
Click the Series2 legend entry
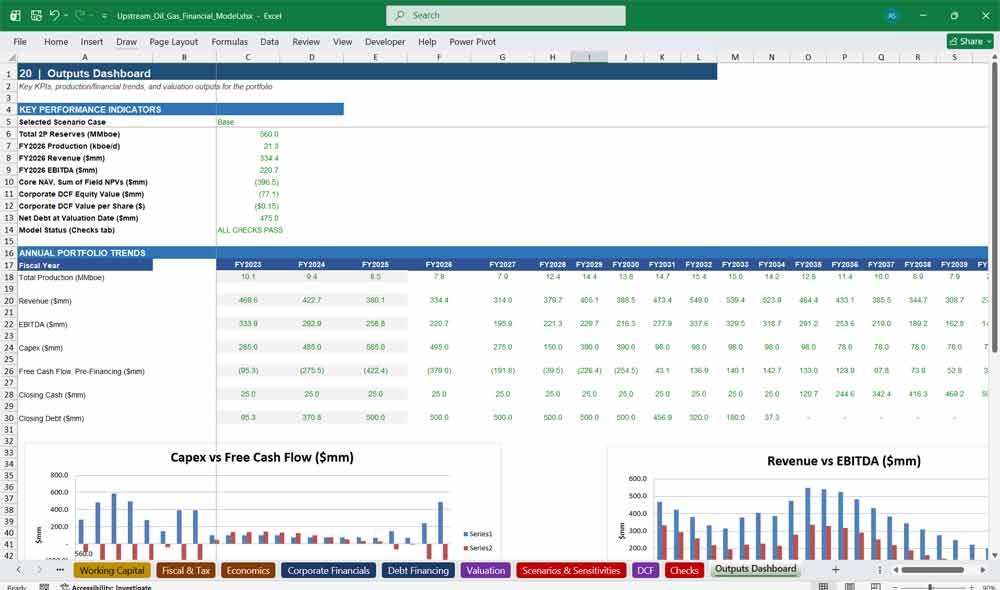pyautogui.click(x=478, y=548)
